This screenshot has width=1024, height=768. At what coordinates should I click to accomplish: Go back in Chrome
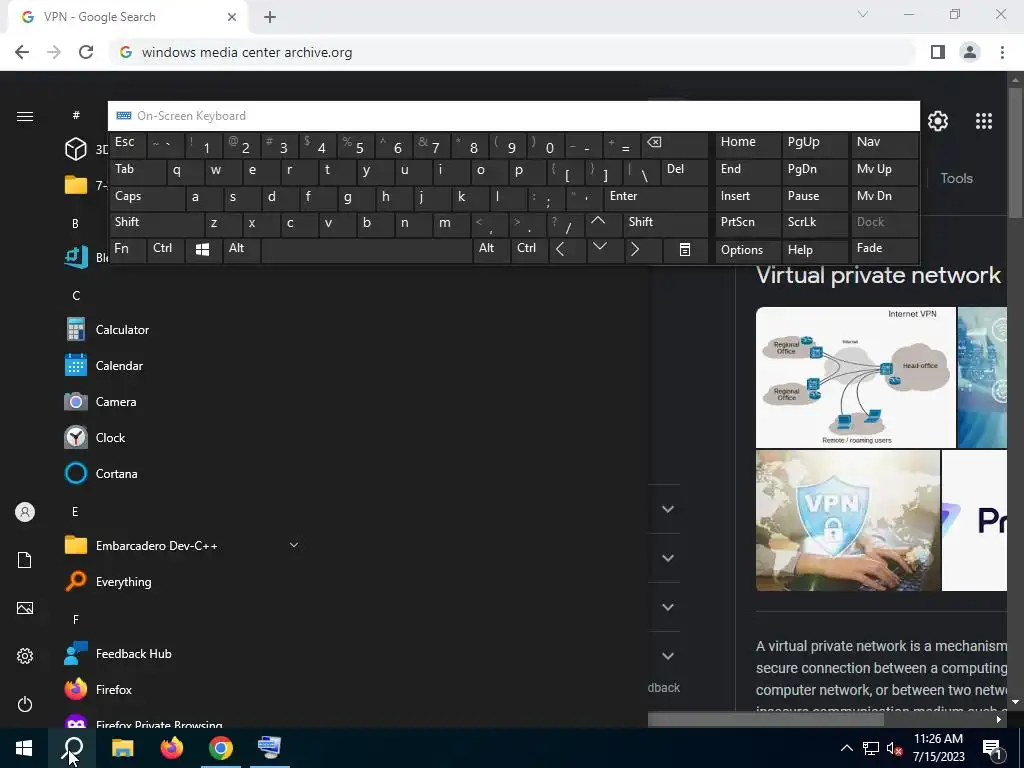[22, 52]
